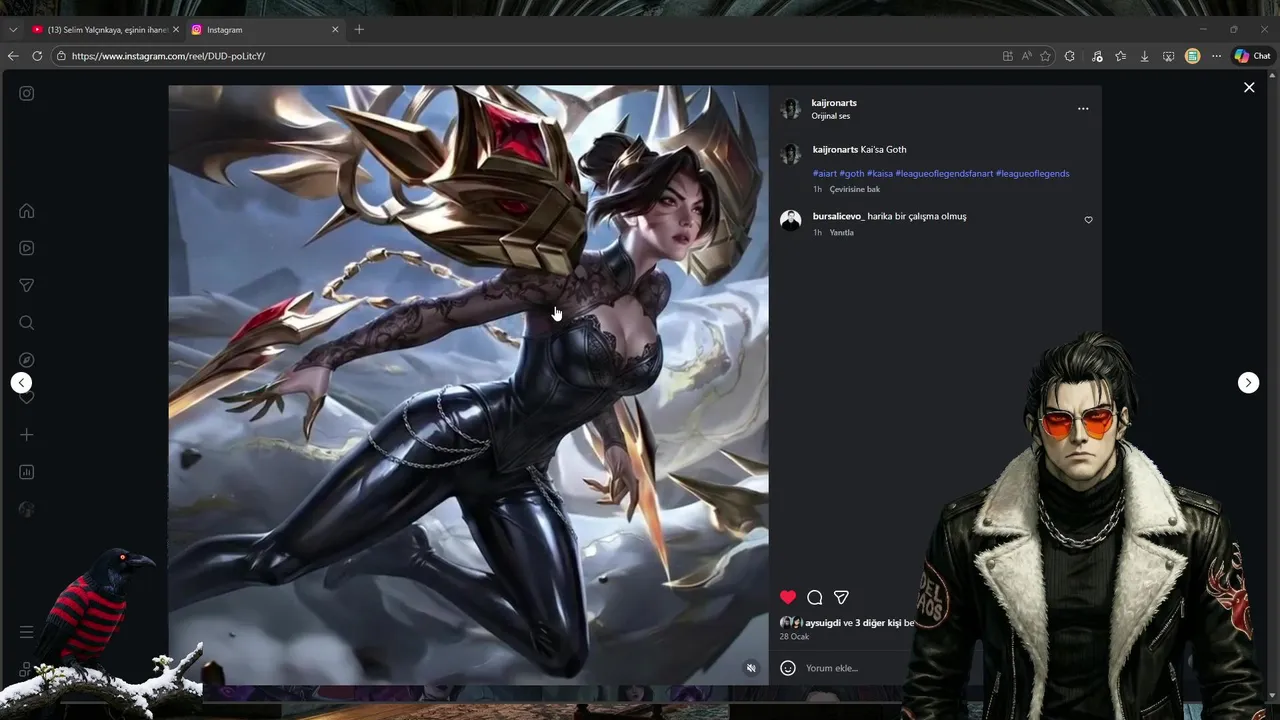The image size is (1280, 720).
Task: Open the Downloads arrow icon
Action: point(1145,56)
